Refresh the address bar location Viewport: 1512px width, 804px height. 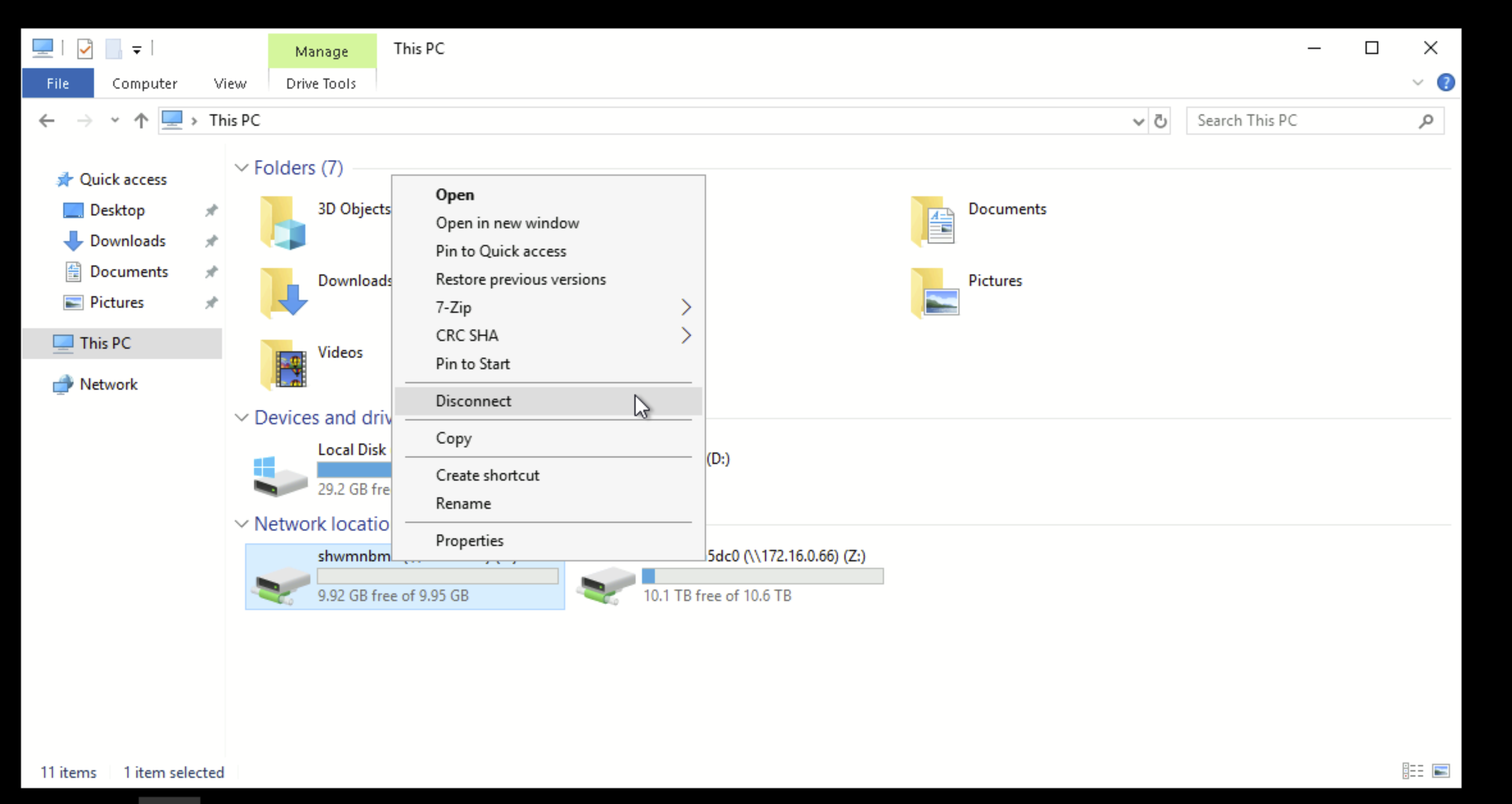[1161, 120]
